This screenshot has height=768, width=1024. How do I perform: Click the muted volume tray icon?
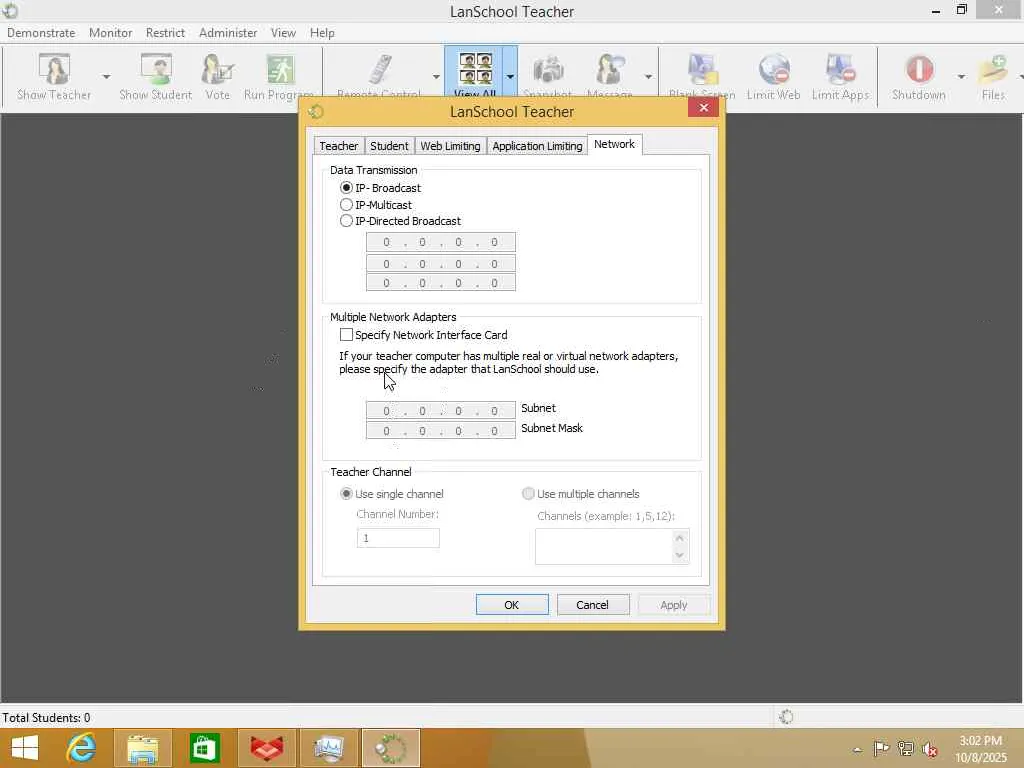(x=930, y=749)
